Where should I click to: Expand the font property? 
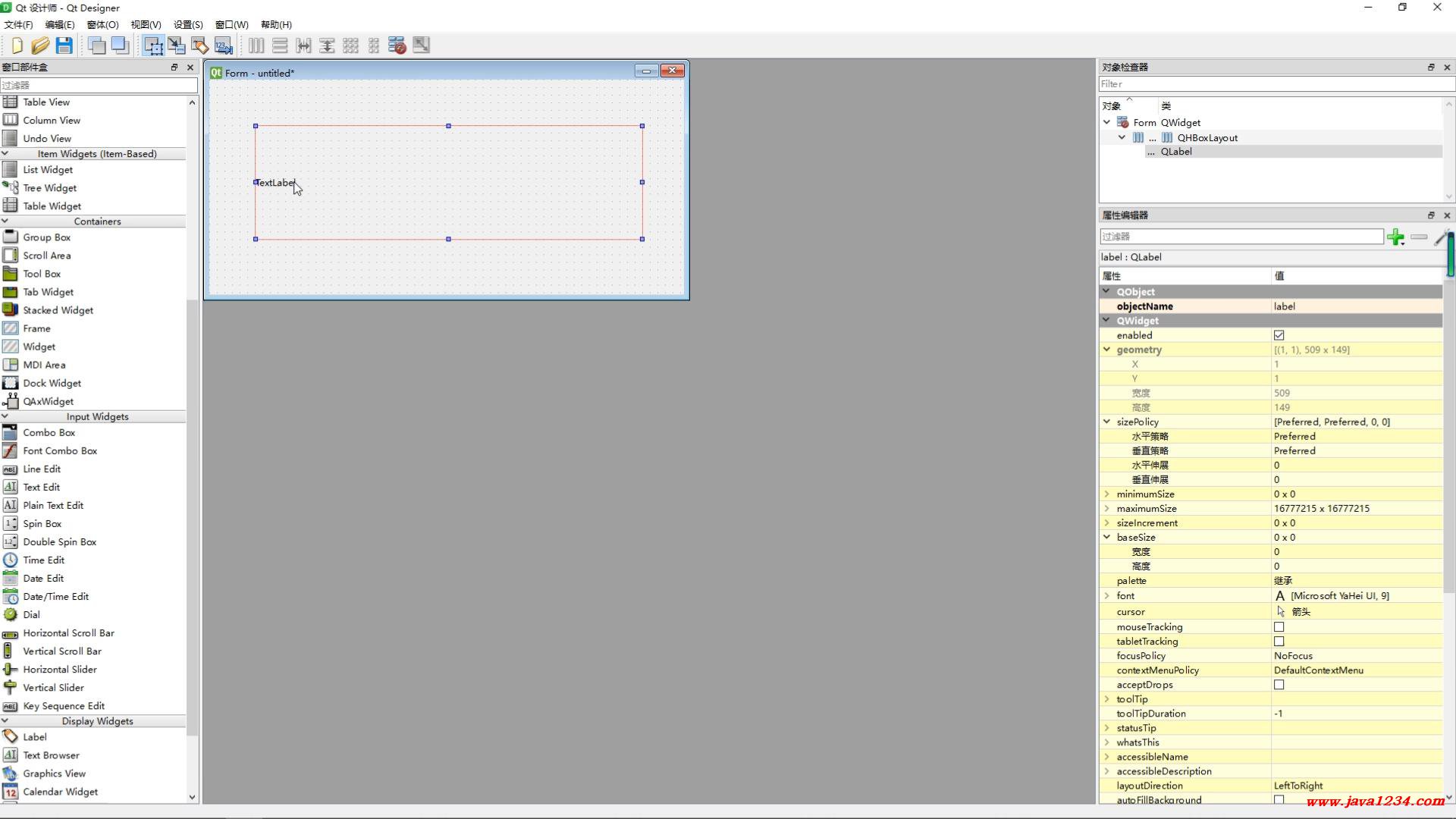click(x=1106, y=596)
